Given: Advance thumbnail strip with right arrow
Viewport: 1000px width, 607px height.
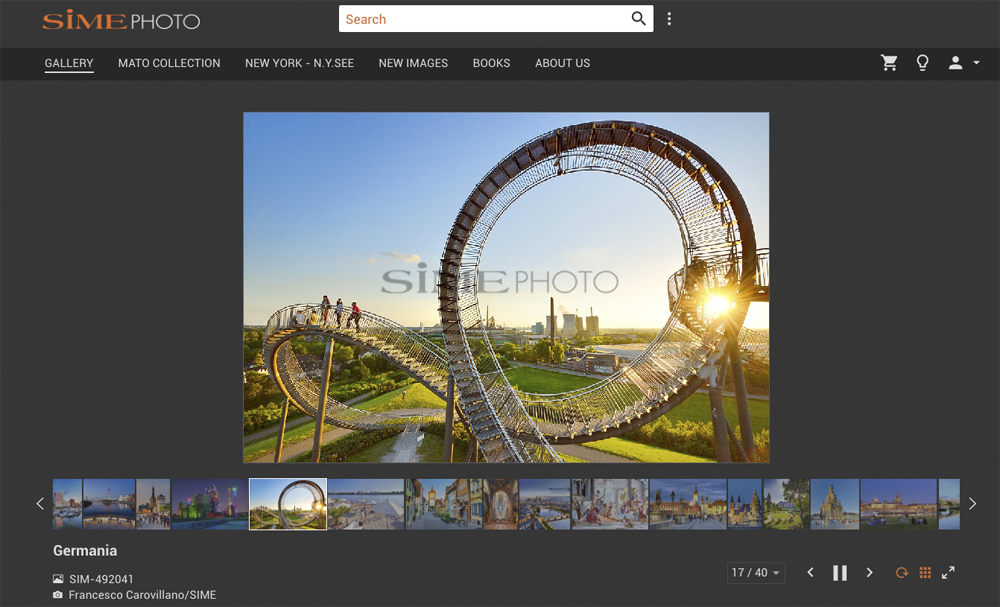Looking at the screenshot, I should pyautogui.click(x=973, y=504).
